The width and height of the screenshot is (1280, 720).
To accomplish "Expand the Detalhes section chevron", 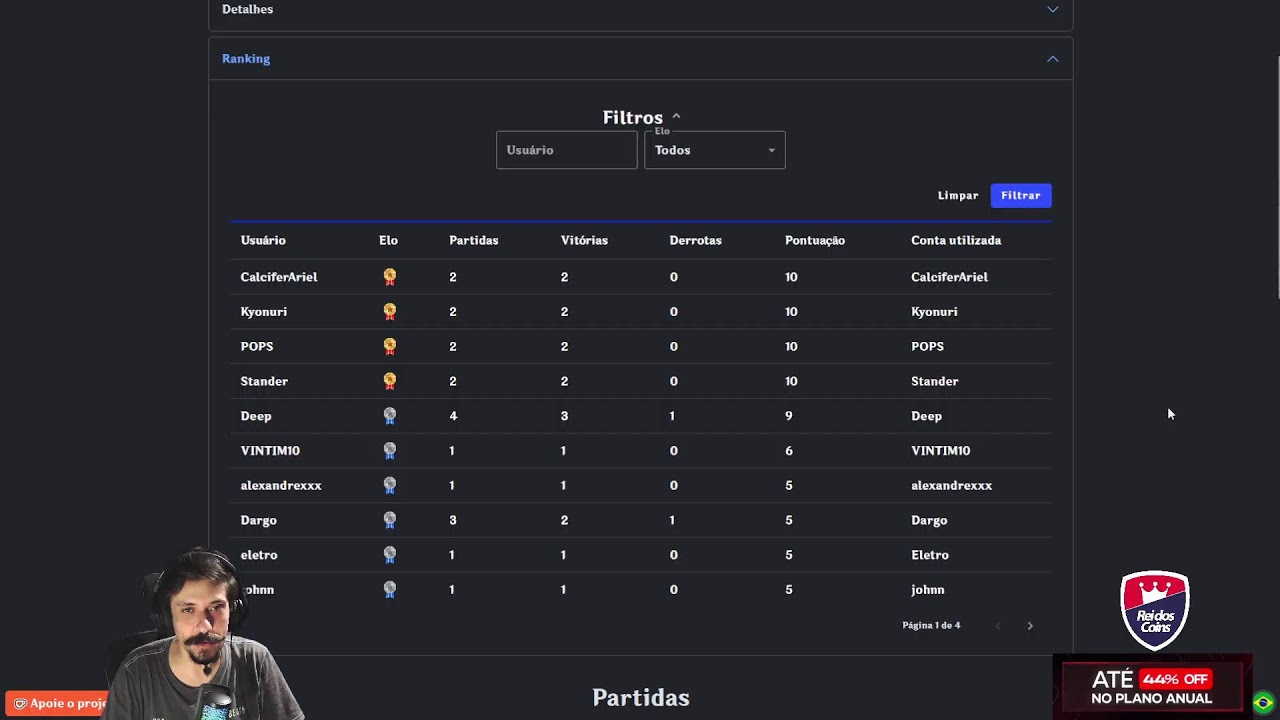I will (x=1052, y=9).
